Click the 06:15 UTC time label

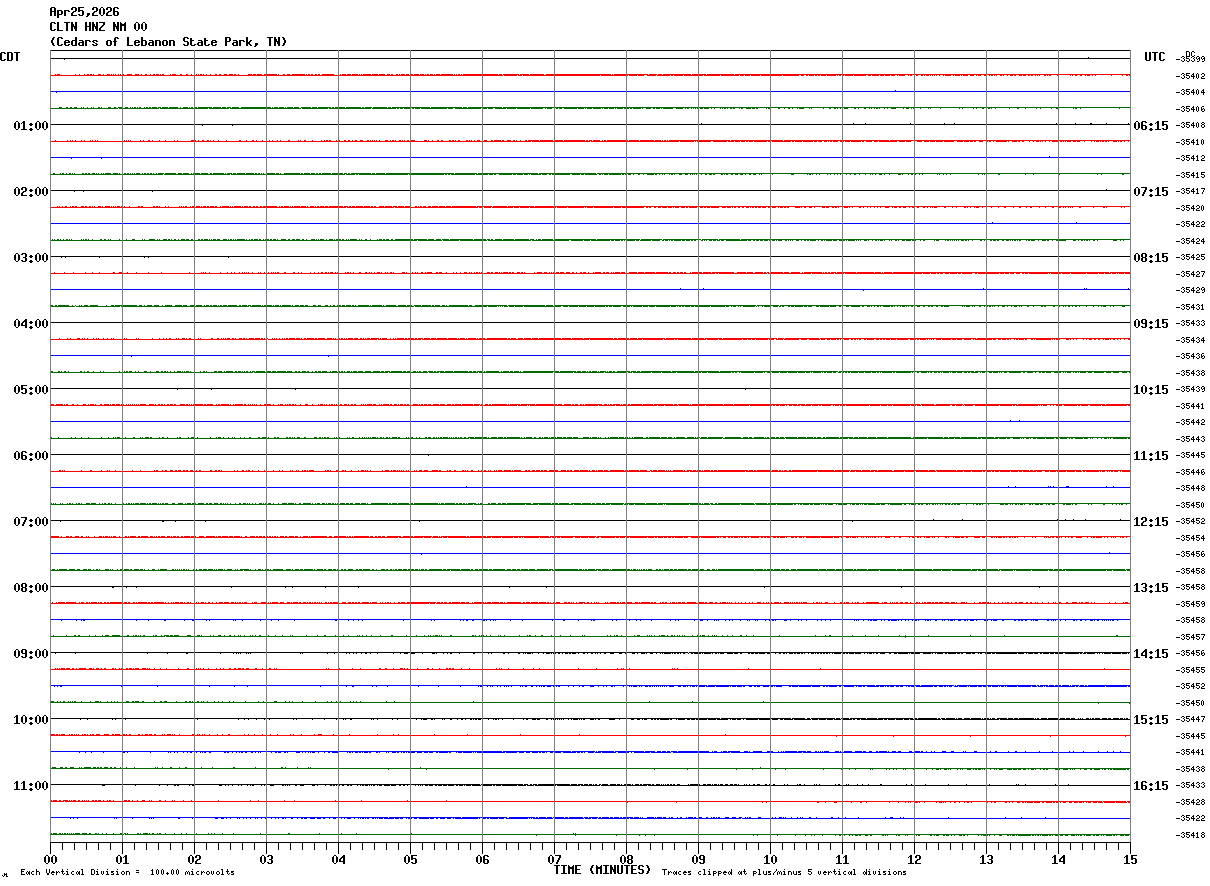(x=1150, y=125)
